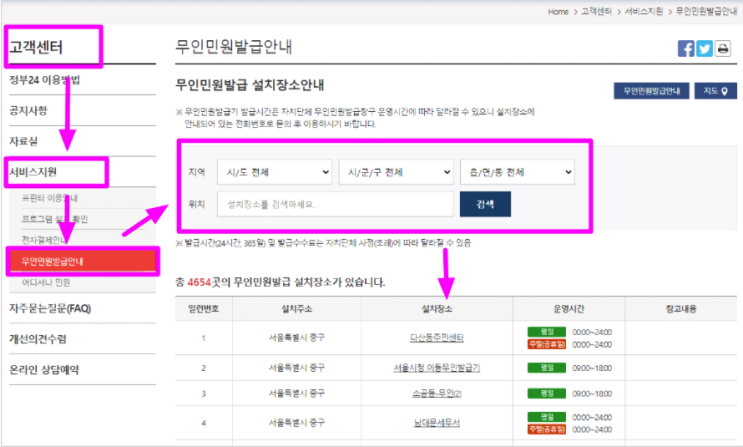
Task: Click 설치주소 column header
Action: pos(297,309)
